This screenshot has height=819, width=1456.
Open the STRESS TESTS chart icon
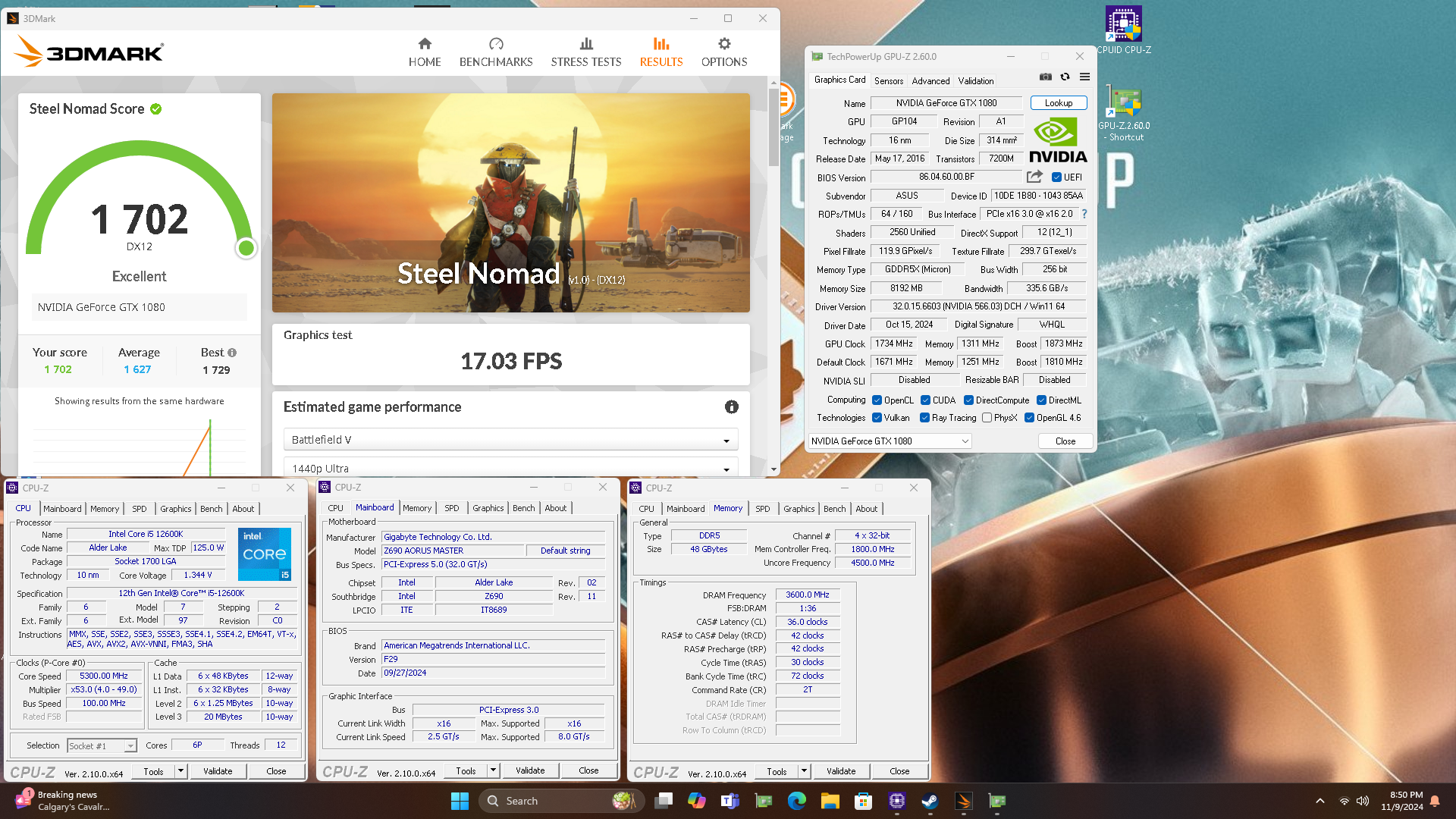pyautogui.click(x=586, y=44)
